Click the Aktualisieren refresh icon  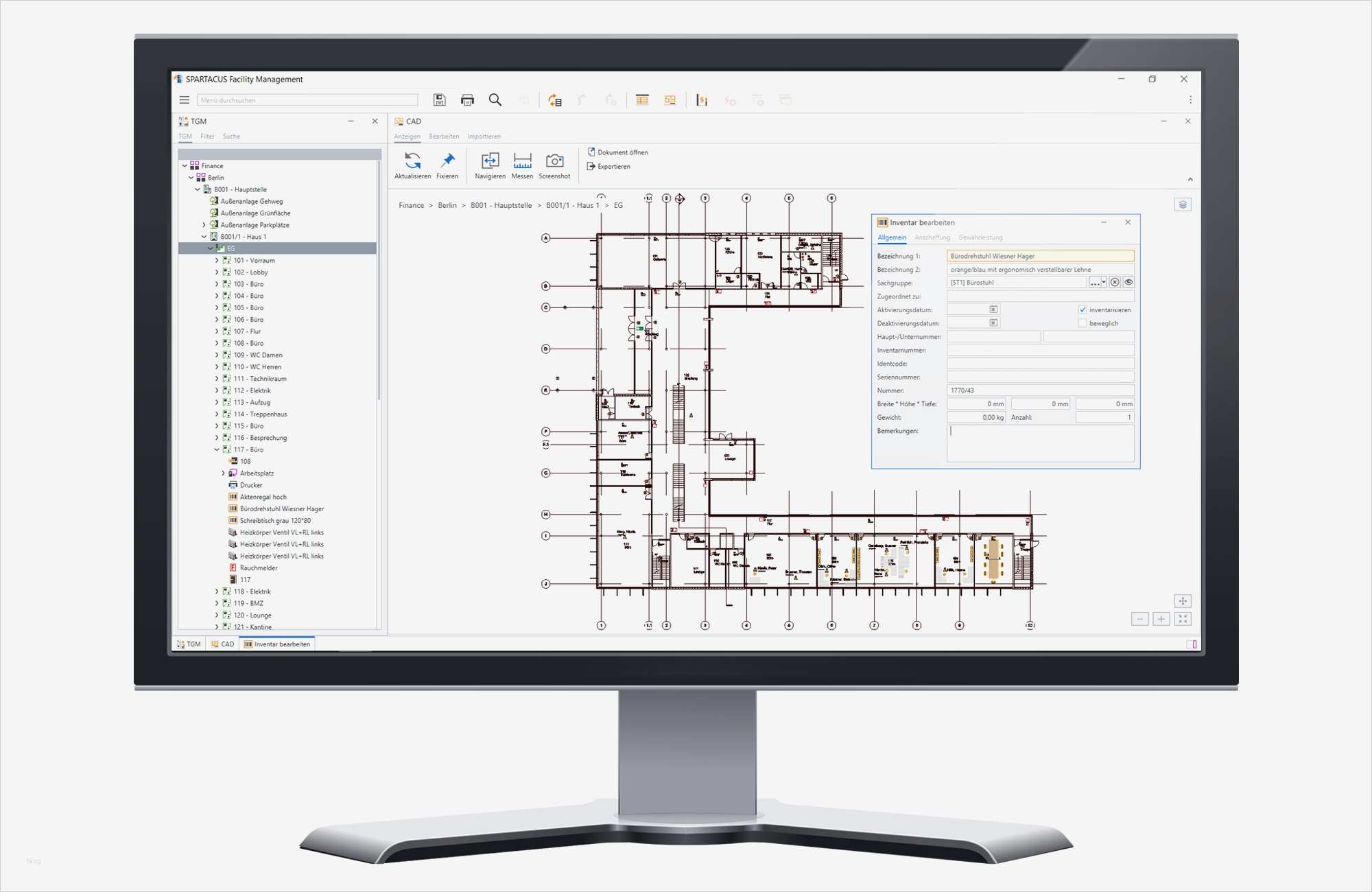coord(412,161)
